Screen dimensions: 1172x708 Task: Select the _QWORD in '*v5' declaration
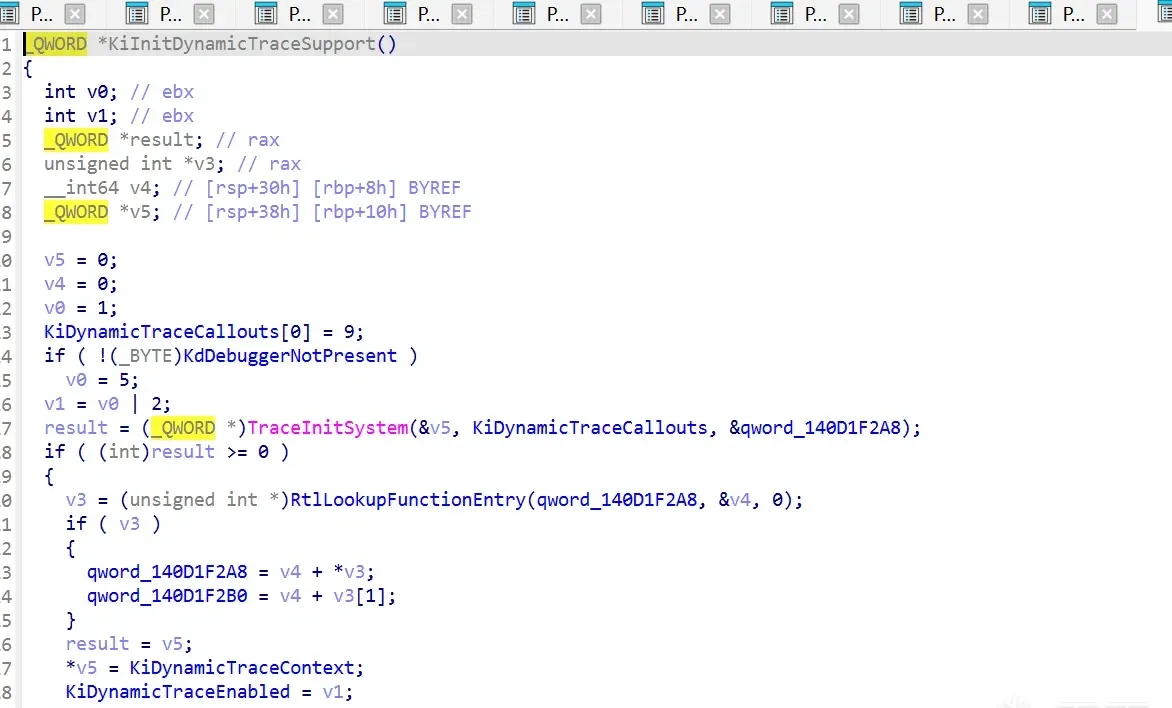point(75,212)
